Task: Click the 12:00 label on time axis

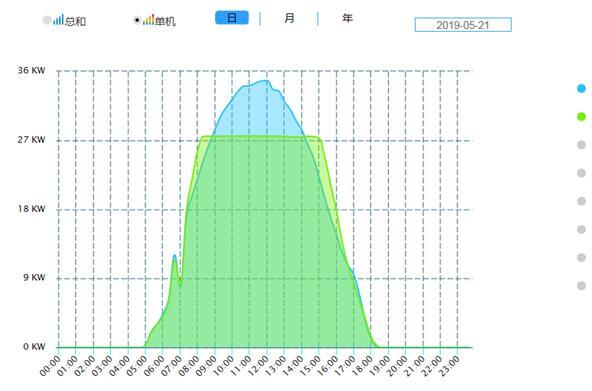Action: click(259, 365)
